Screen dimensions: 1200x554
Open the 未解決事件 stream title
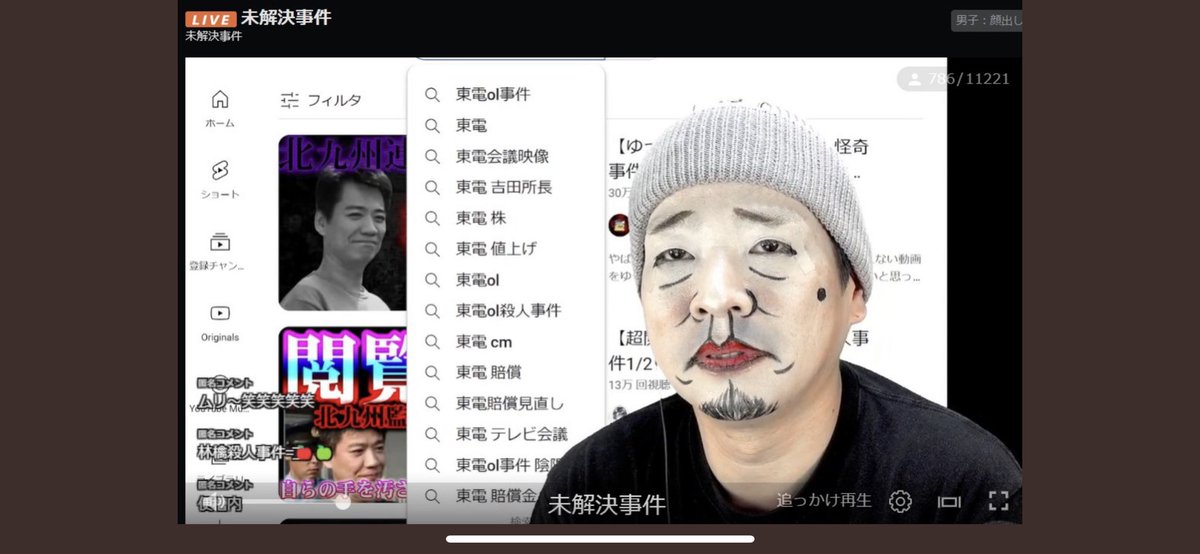tap(286, 17)
